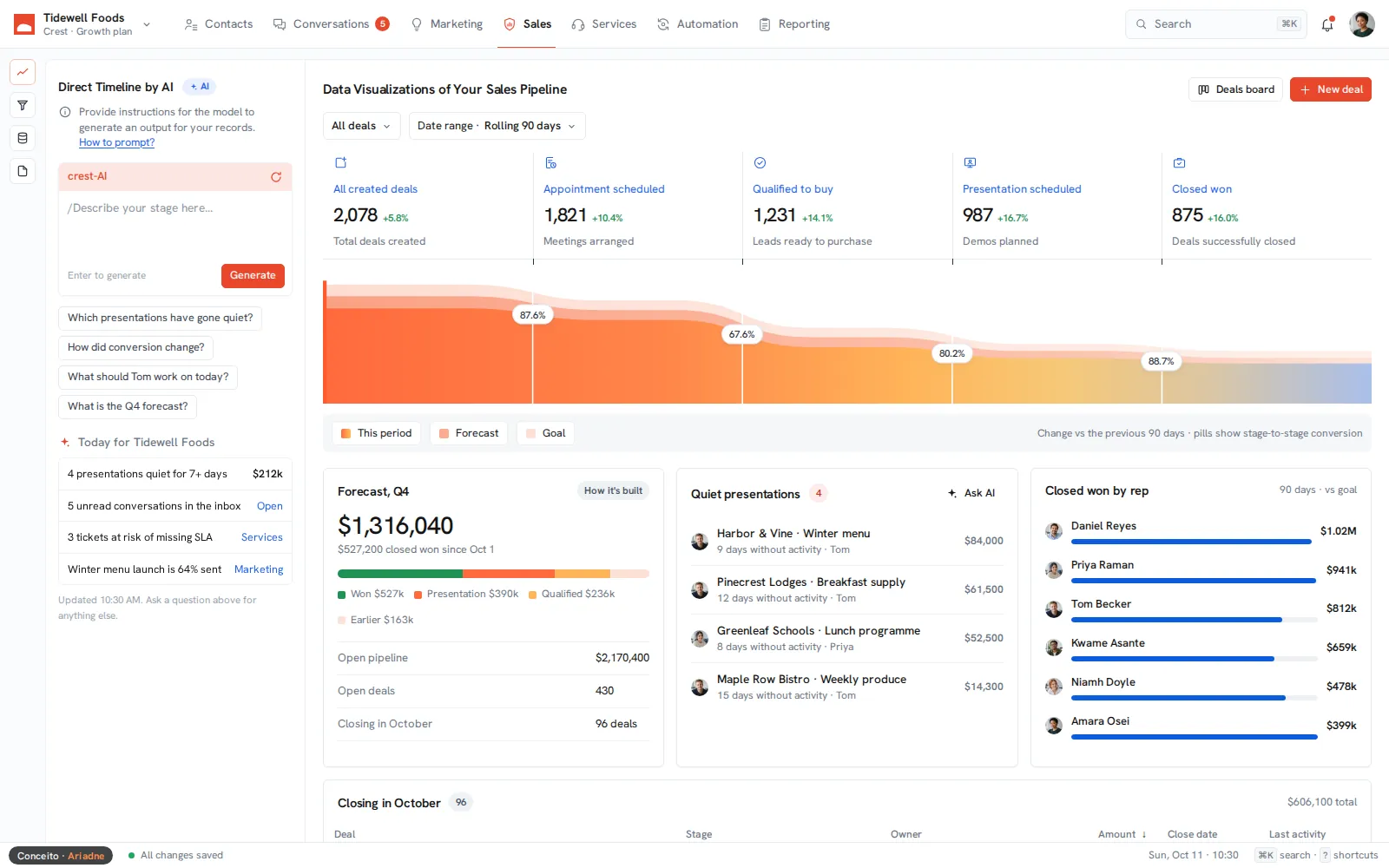Open the Automation menu

click(698, 24)
